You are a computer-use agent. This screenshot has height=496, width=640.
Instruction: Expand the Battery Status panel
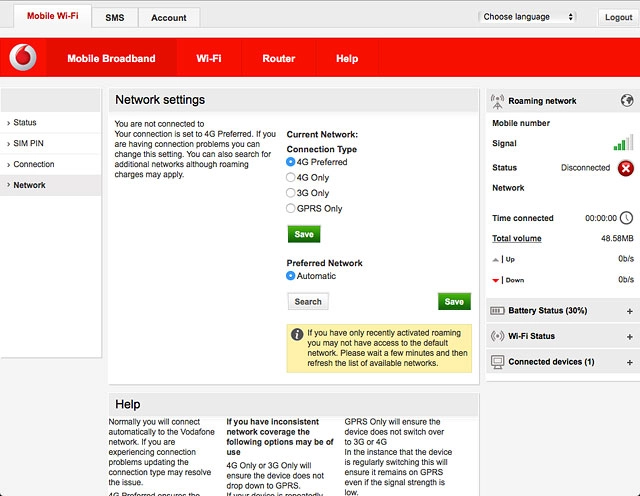629,311
